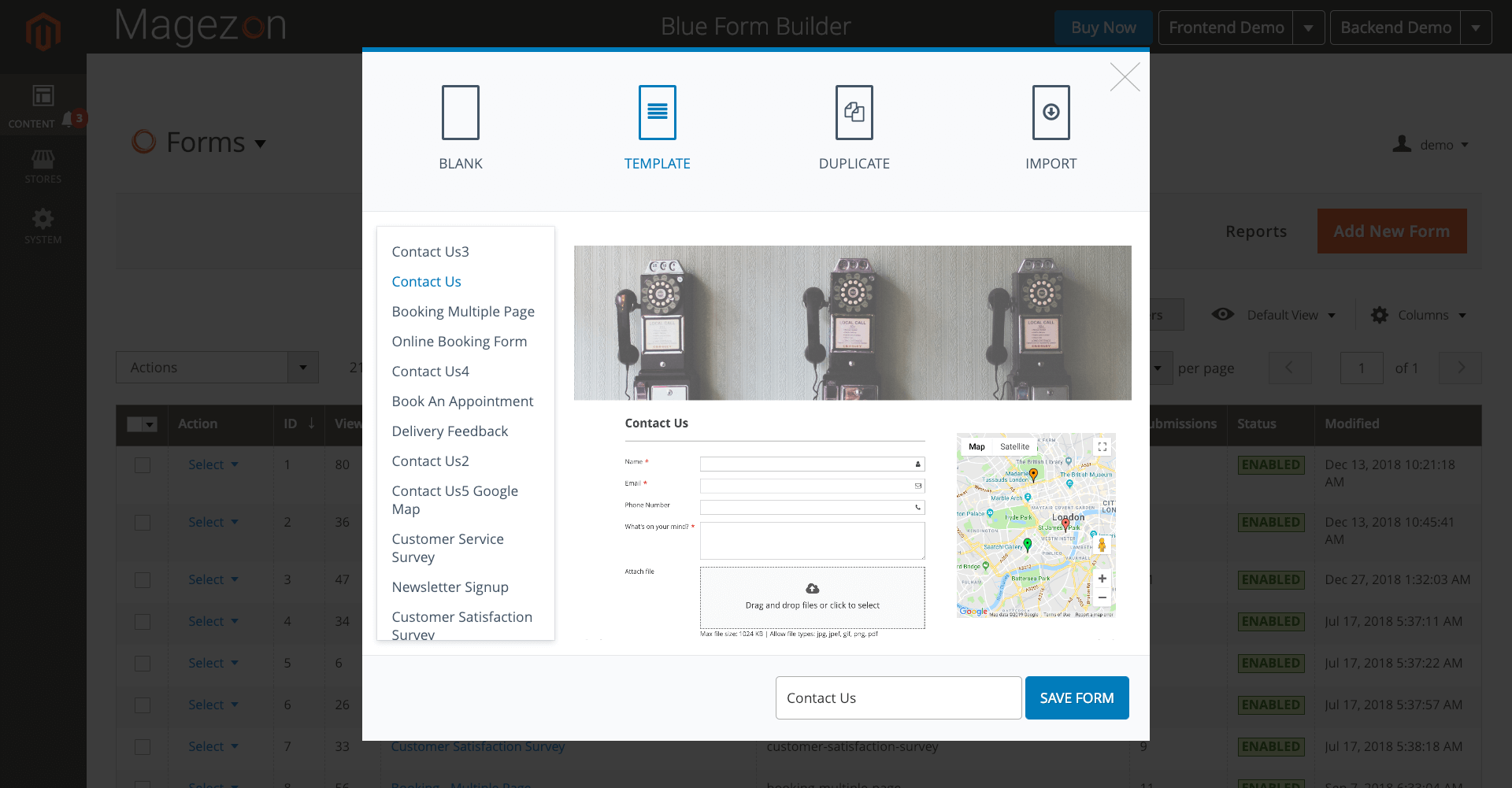Image resolution: width=1512 pixels, height=788 pixels.
Task: Open the Magento logo home link
Action: 43,32
